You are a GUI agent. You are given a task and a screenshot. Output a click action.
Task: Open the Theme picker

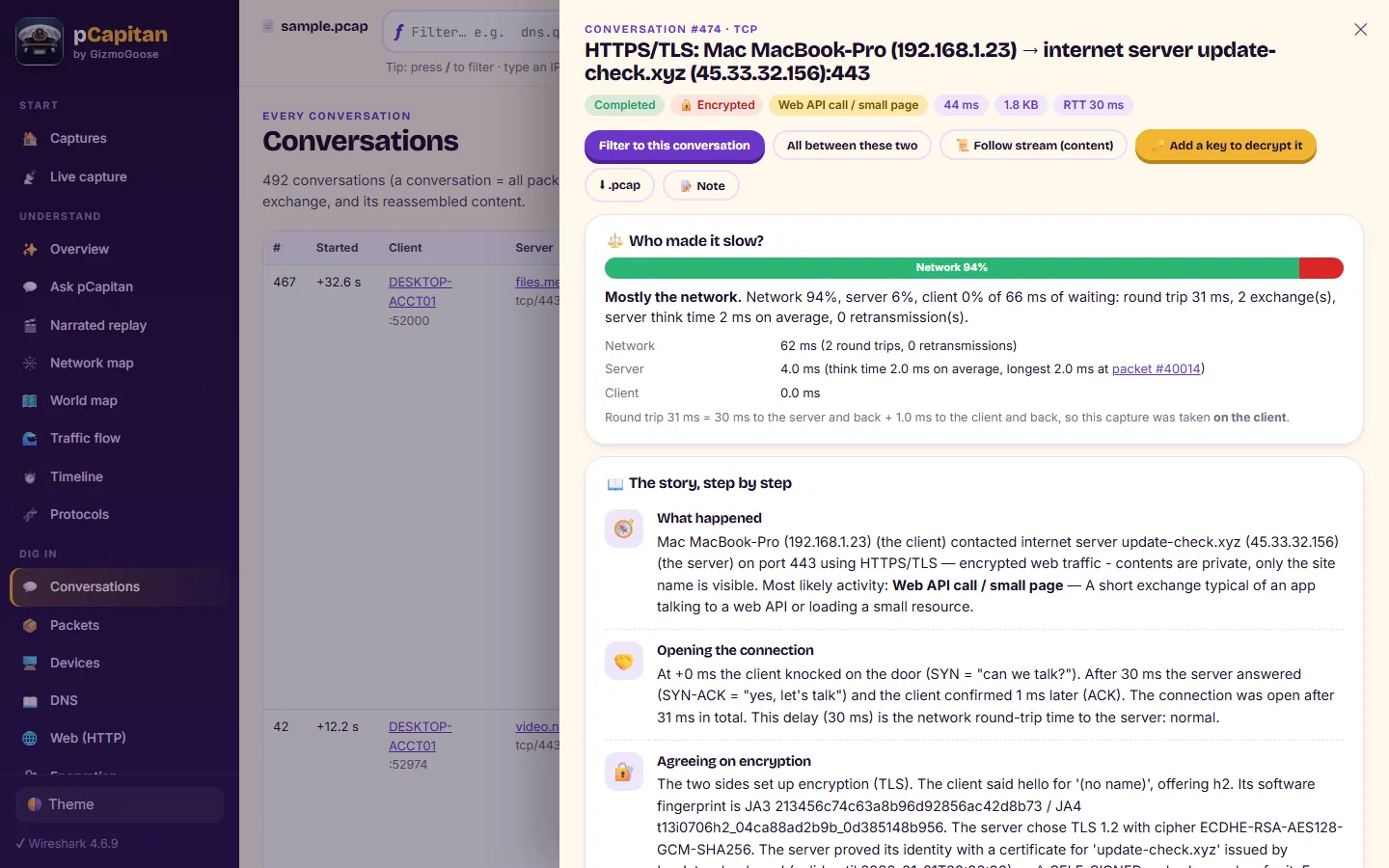(x=120, y=804)
